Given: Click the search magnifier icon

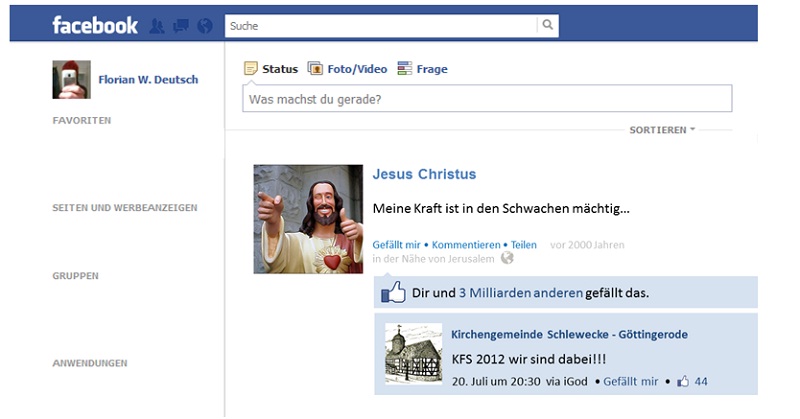Looking at the screenshot, I should [547, 24].
